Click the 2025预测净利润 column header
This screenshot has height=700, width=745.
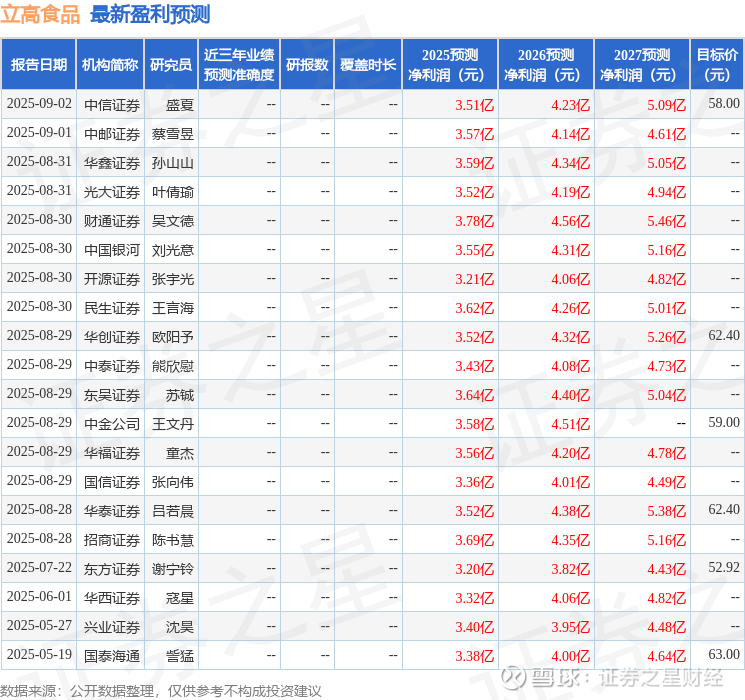(450, 65)
